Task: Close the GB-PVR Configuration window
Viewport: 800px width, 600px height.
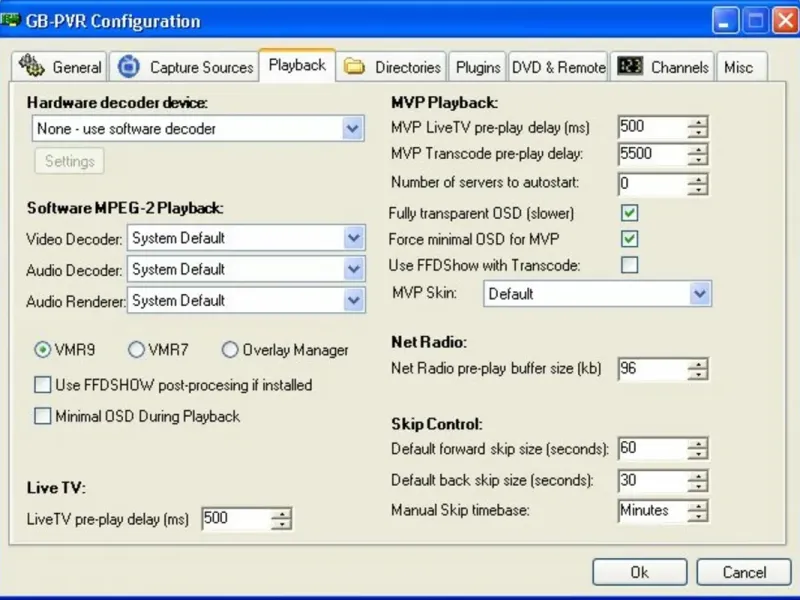Action: pyautogui.click(x=785, y=21)
